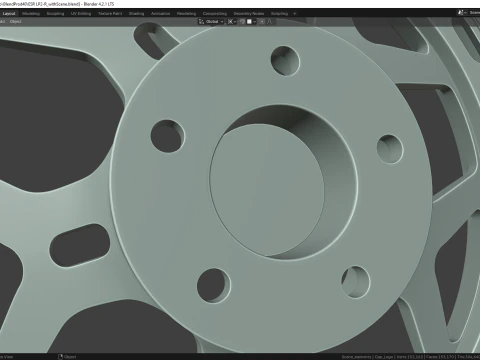Add a new workspace with plus icon

[294, 14]
